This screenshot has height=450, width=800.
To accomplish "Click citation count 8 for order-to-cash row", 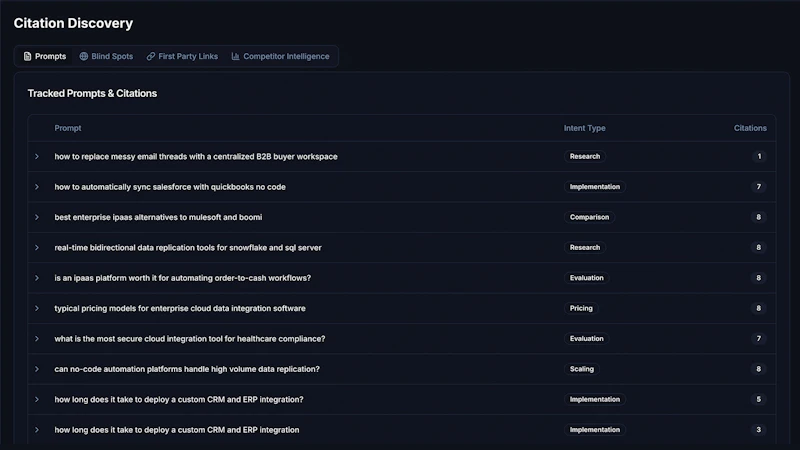I will 759,278.
